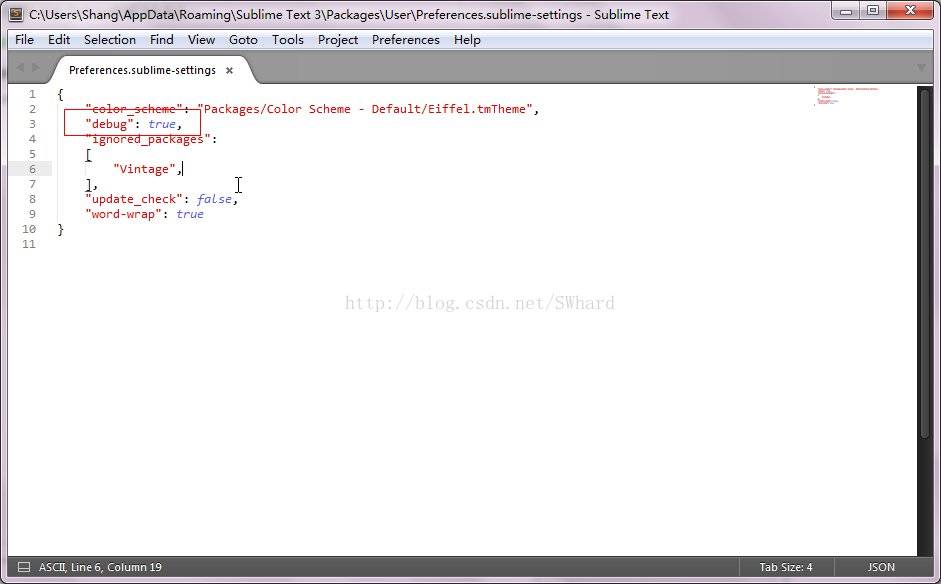The image size is (941, 584).
Task: Click the Sublime Text icon in title bar
Action: click(16, 14)
